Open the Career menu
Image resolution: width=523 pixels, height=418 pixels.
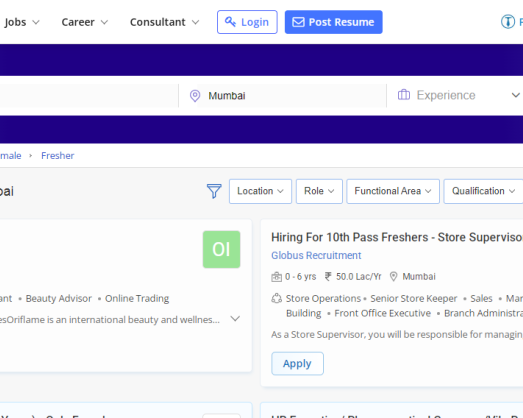85,22
